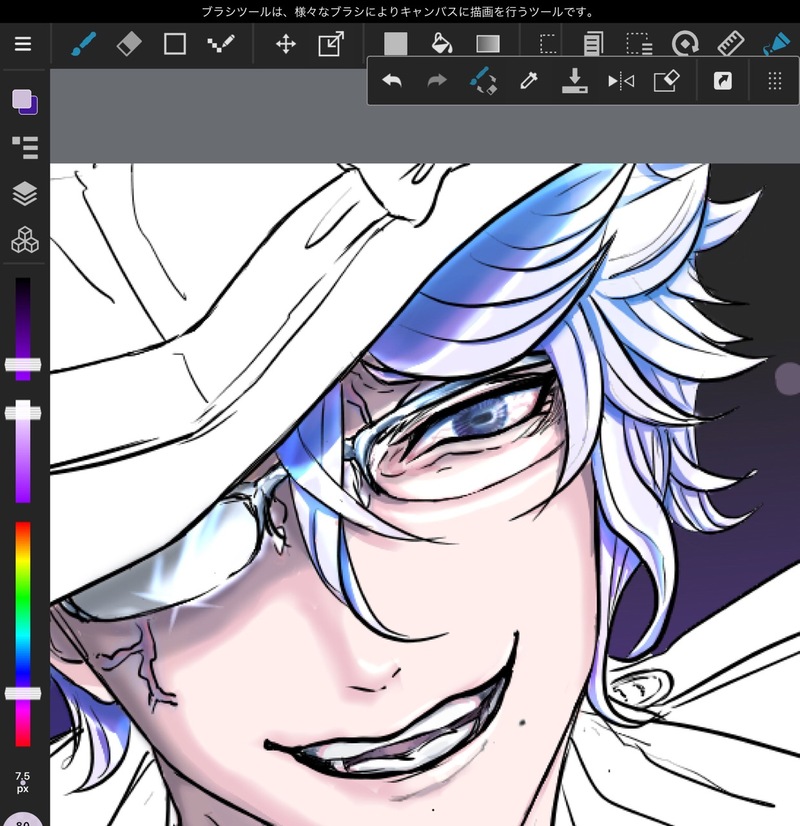Viewport: 800px width, 826px height.
Task: Select the gray Fill rectangle tool
Action: tap(396, 44)
